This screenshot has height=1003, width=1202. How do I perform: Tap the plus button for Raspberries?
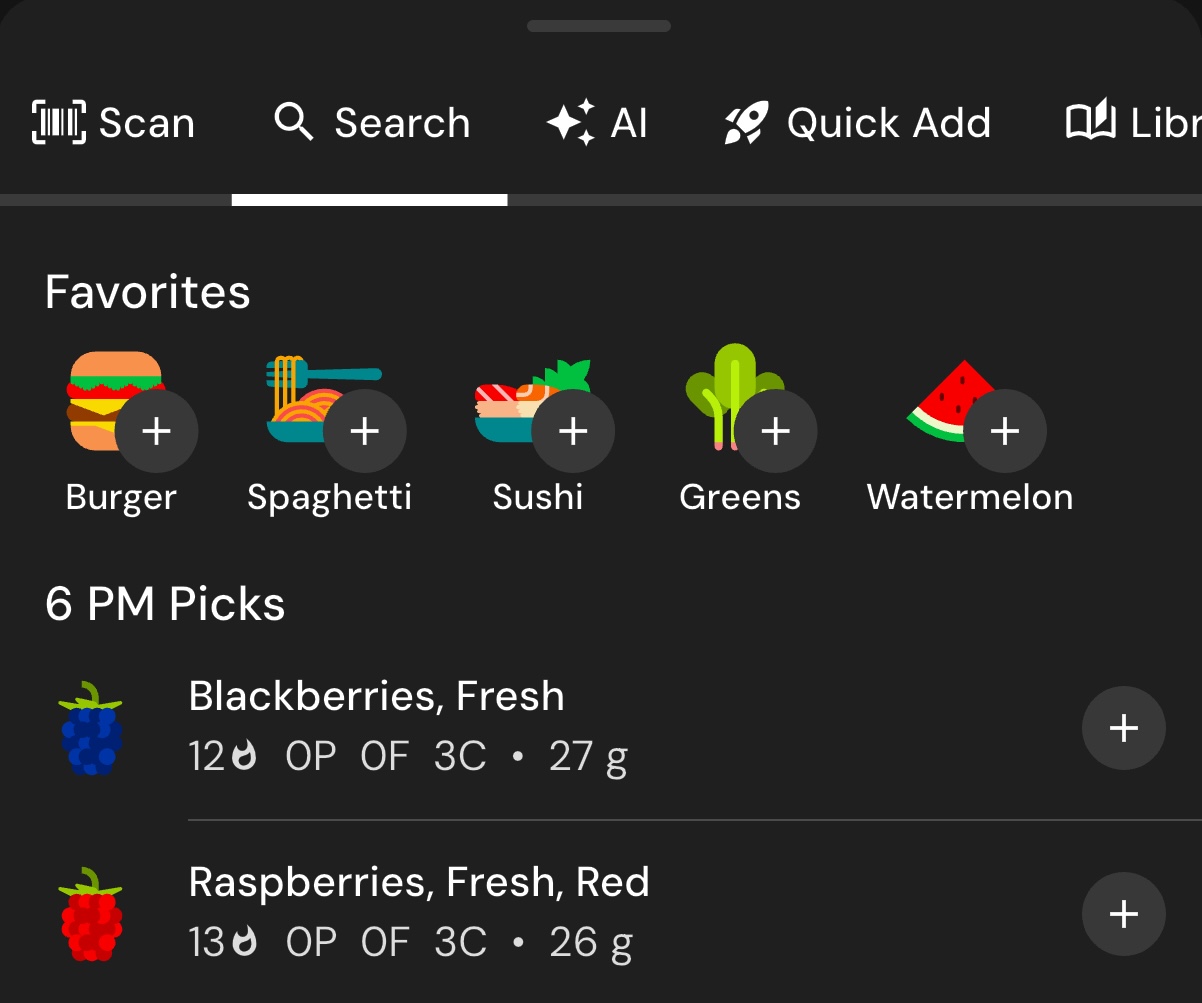tap(1124, 914)
